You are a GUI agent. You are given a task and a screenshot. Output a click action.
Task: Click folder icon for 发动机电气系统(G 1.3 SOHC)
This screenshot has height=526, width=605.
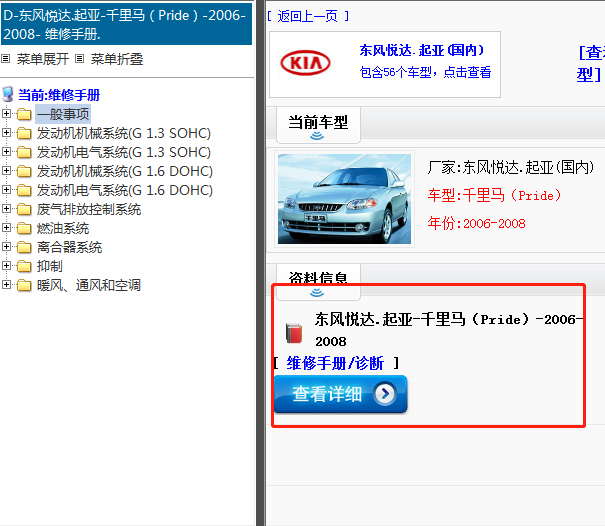(x=24, y=152)
